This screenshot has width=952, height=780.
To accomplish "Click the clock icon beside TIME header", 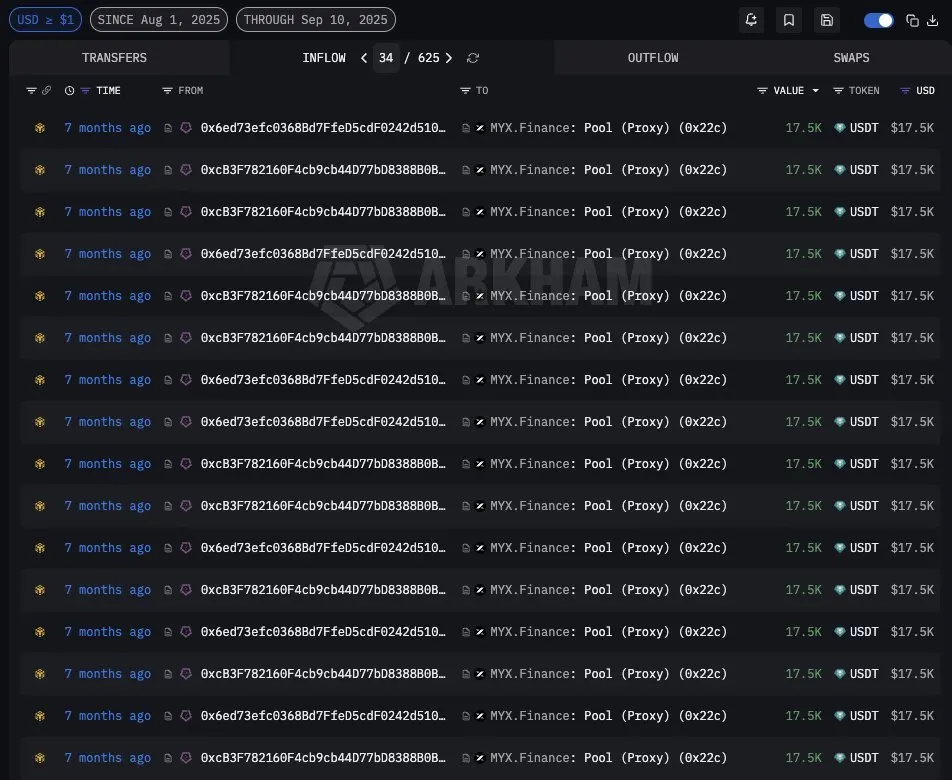I will tap(69, 90).
